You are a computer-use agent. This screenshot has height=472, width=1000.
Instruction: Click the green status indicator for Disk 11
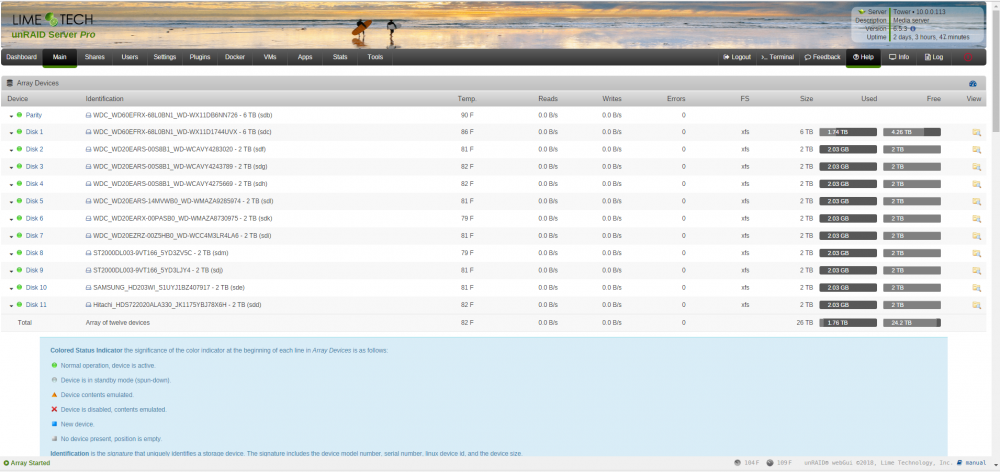point(19,304)
